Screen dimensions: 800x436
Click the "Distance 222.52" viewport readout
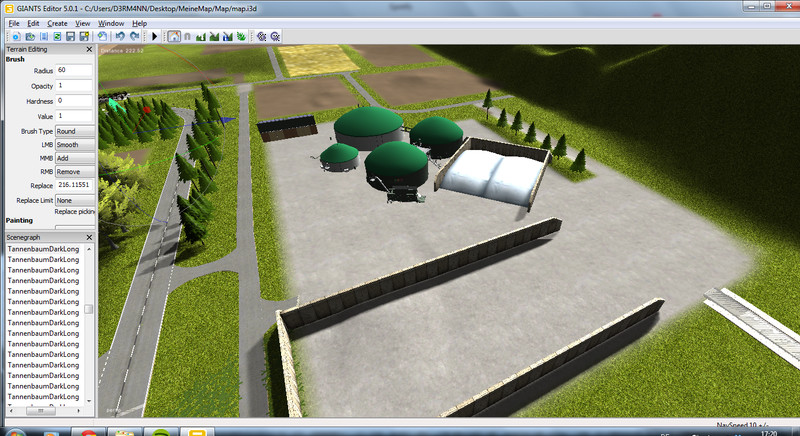[x=122, y=51]
